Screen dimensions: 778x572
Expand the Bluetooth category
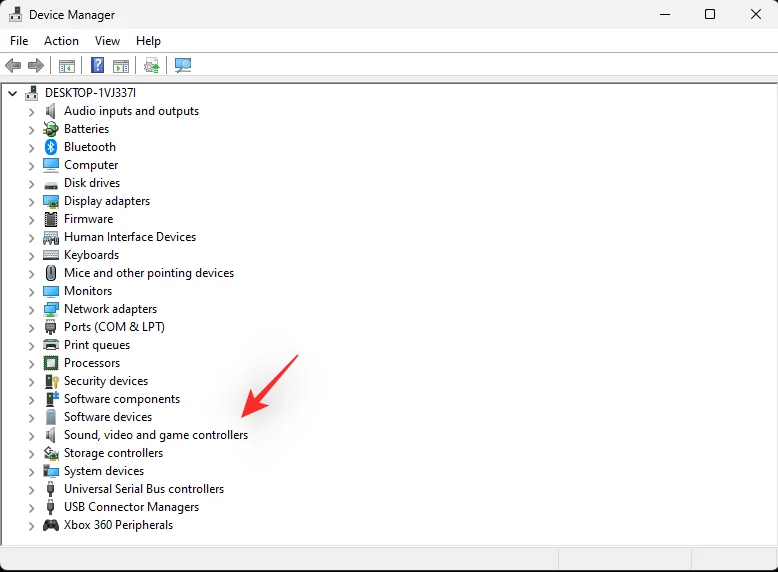pyautogui.click(x=31, y=148)
